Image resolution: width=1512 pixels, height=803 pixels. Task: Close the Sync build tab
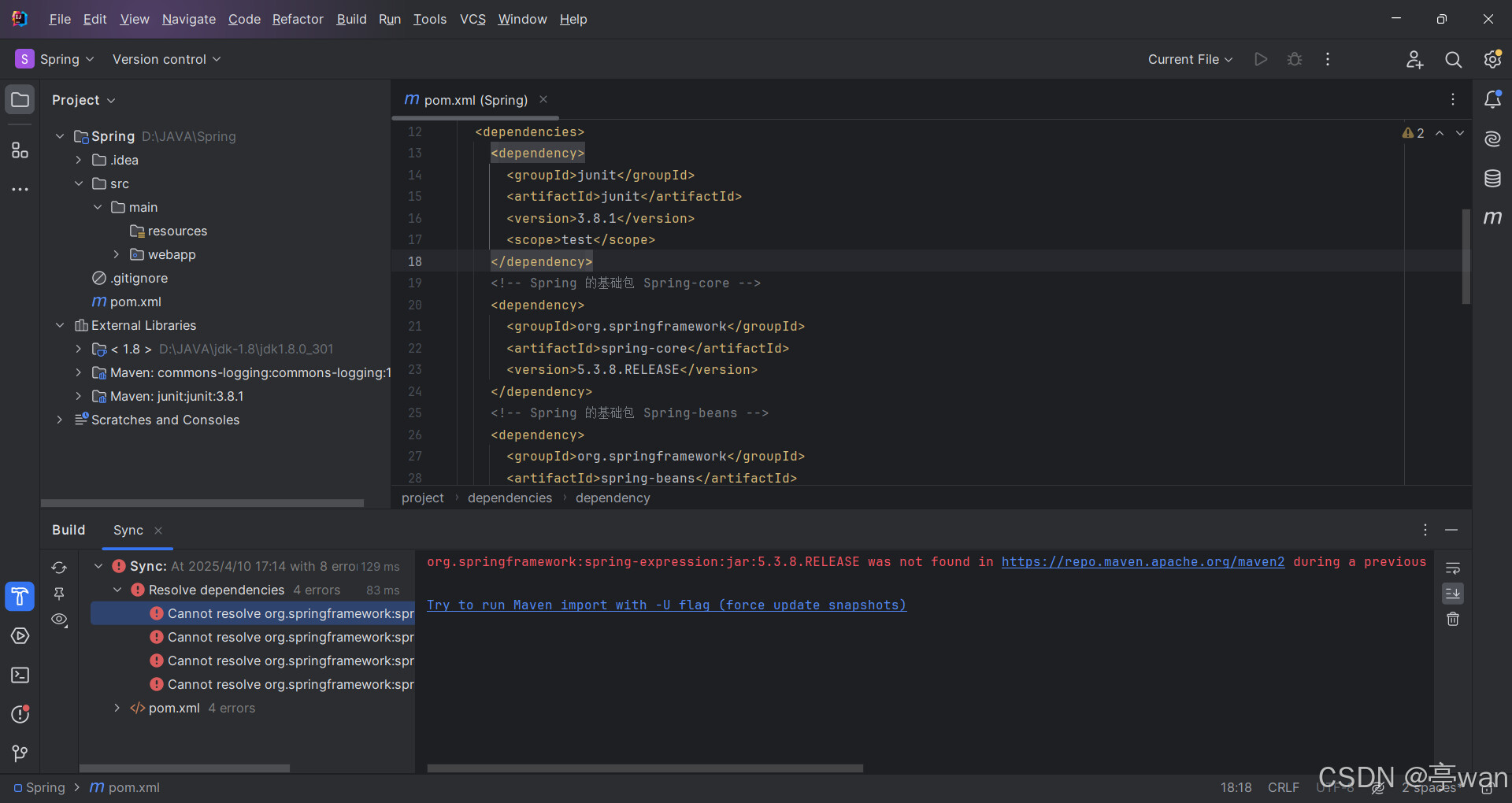(158, 531)
